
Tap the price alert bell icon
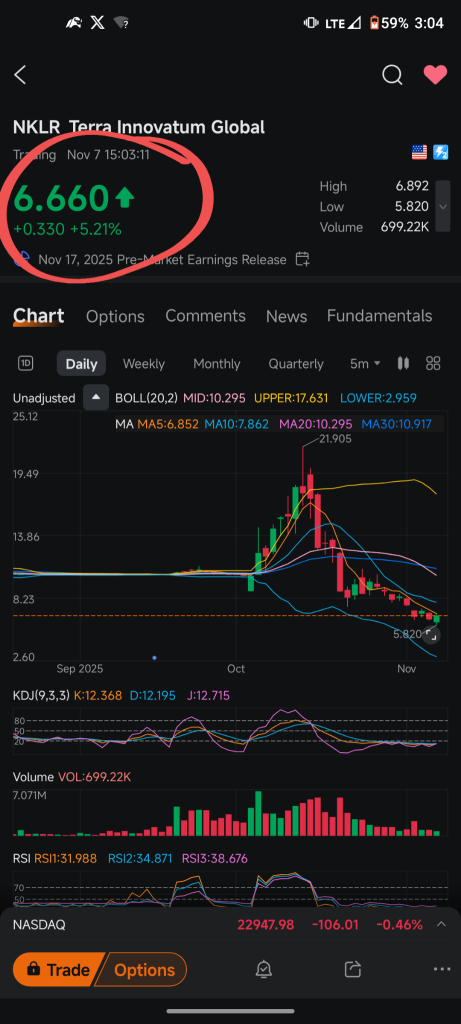click(x=264, y=969)
